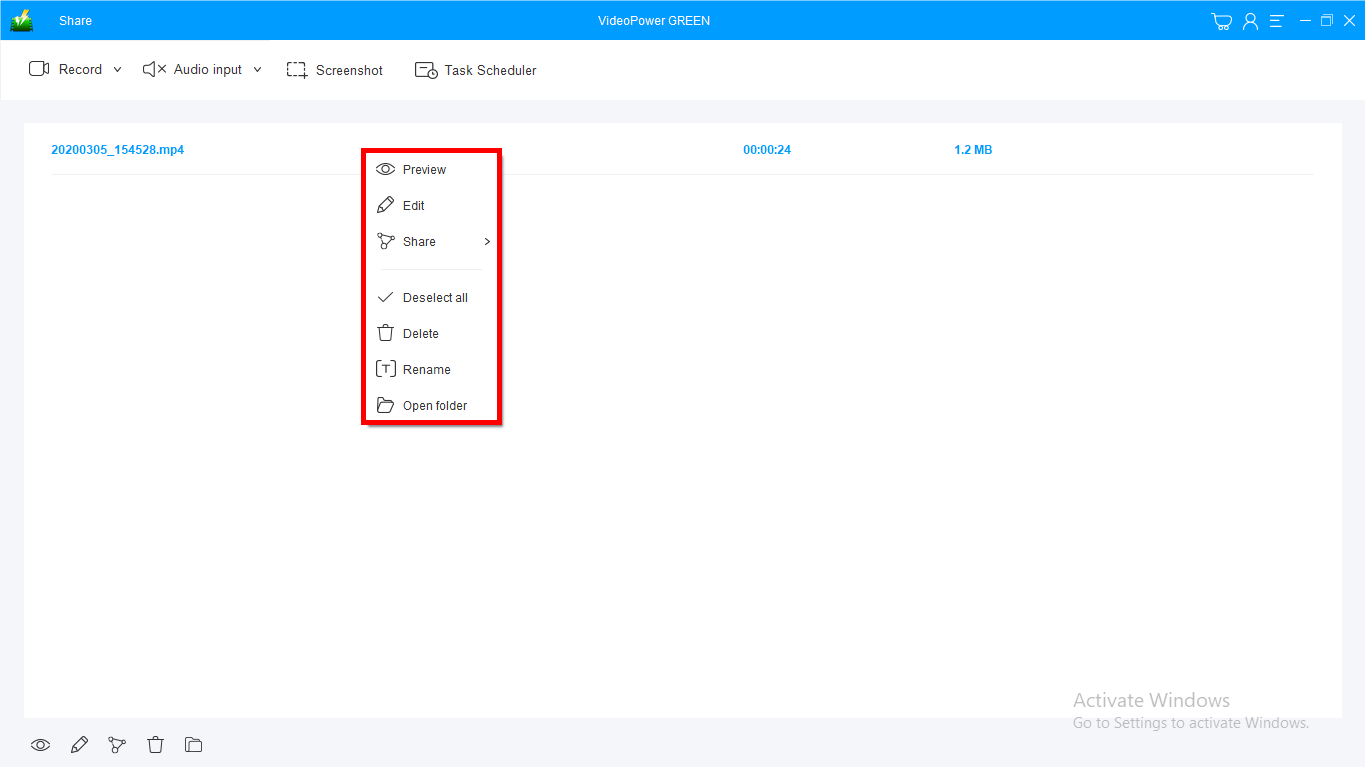Click the Screenshot tool in toolbar
The width and height of the screenshot is (1365, 767).
tap(335, 70)
